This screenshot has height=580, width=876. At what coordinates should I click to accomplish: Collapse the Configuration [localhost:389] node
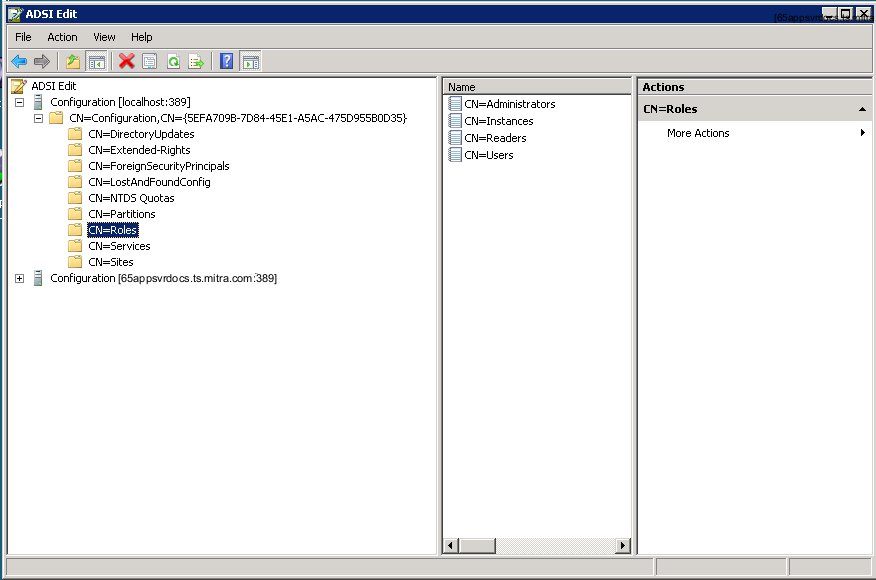click(x=19, y=102)
